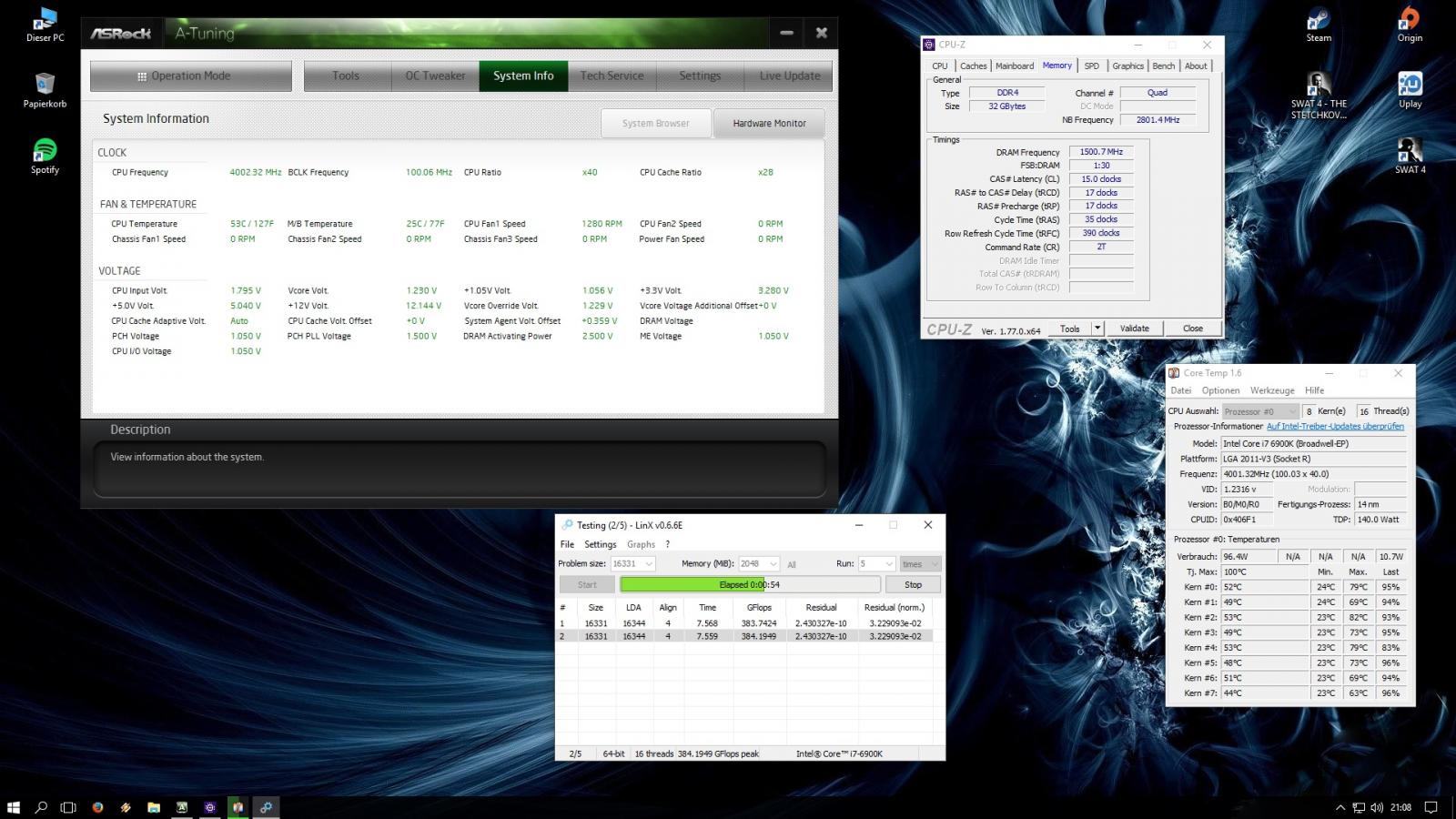Open Winamp from the taskbar
1456x819 pixels.
coord(126,807)
